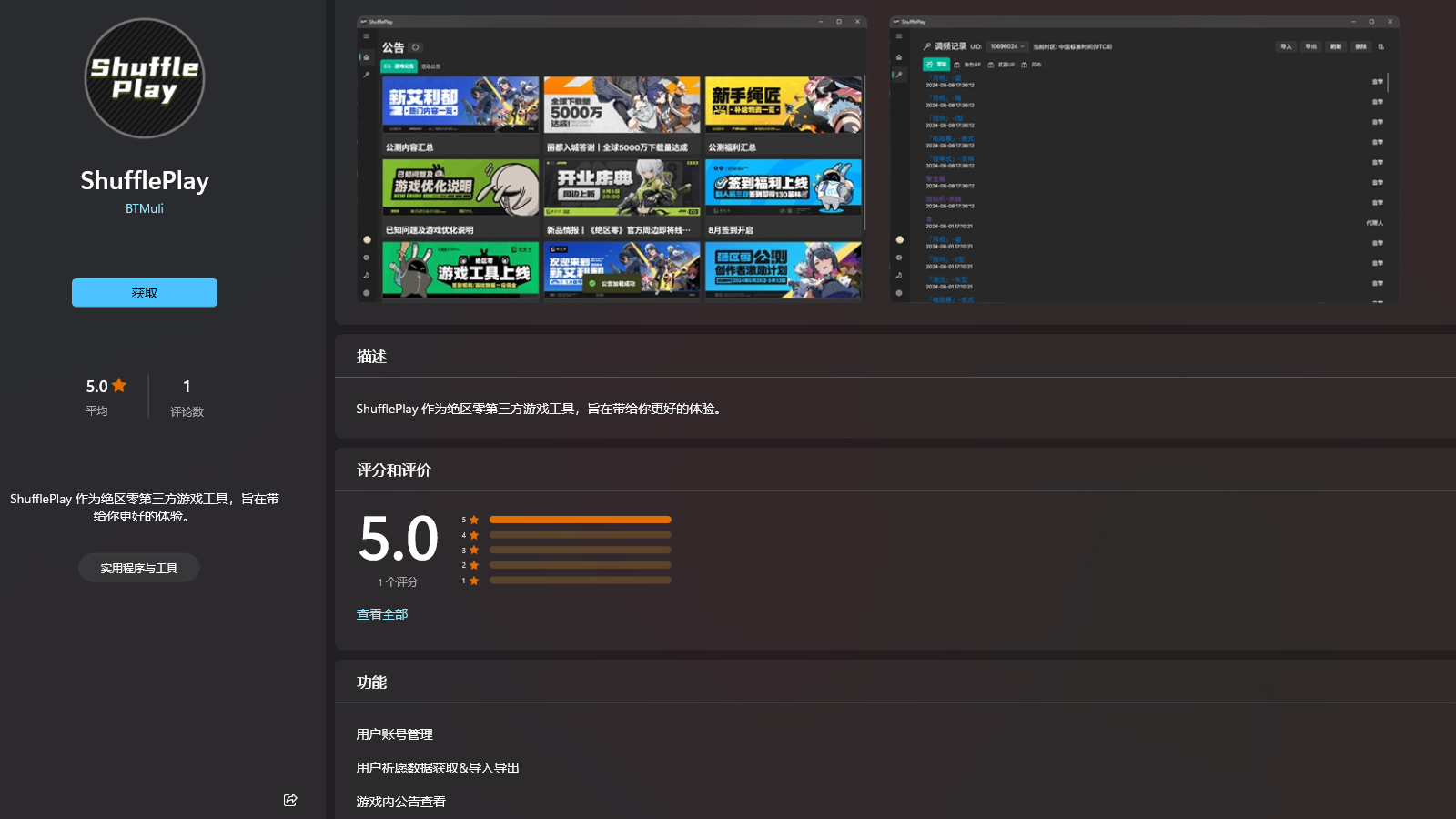This screenshot has height=819, width=1456.
Task: Open the 调频记录 app screenshot thumbnail
Action: (x=1142, y=160)
